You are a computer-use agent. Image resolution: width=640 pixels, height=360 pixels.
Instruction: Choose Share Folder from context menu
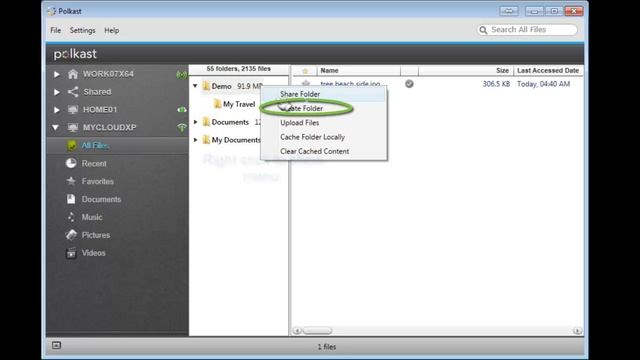[324, 94]
